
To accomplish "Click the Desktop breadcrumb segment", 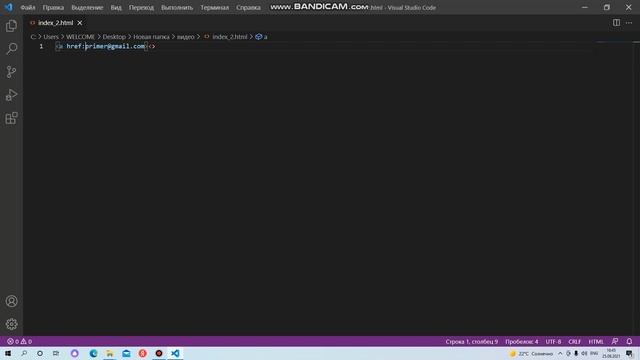I will point(114,37).
